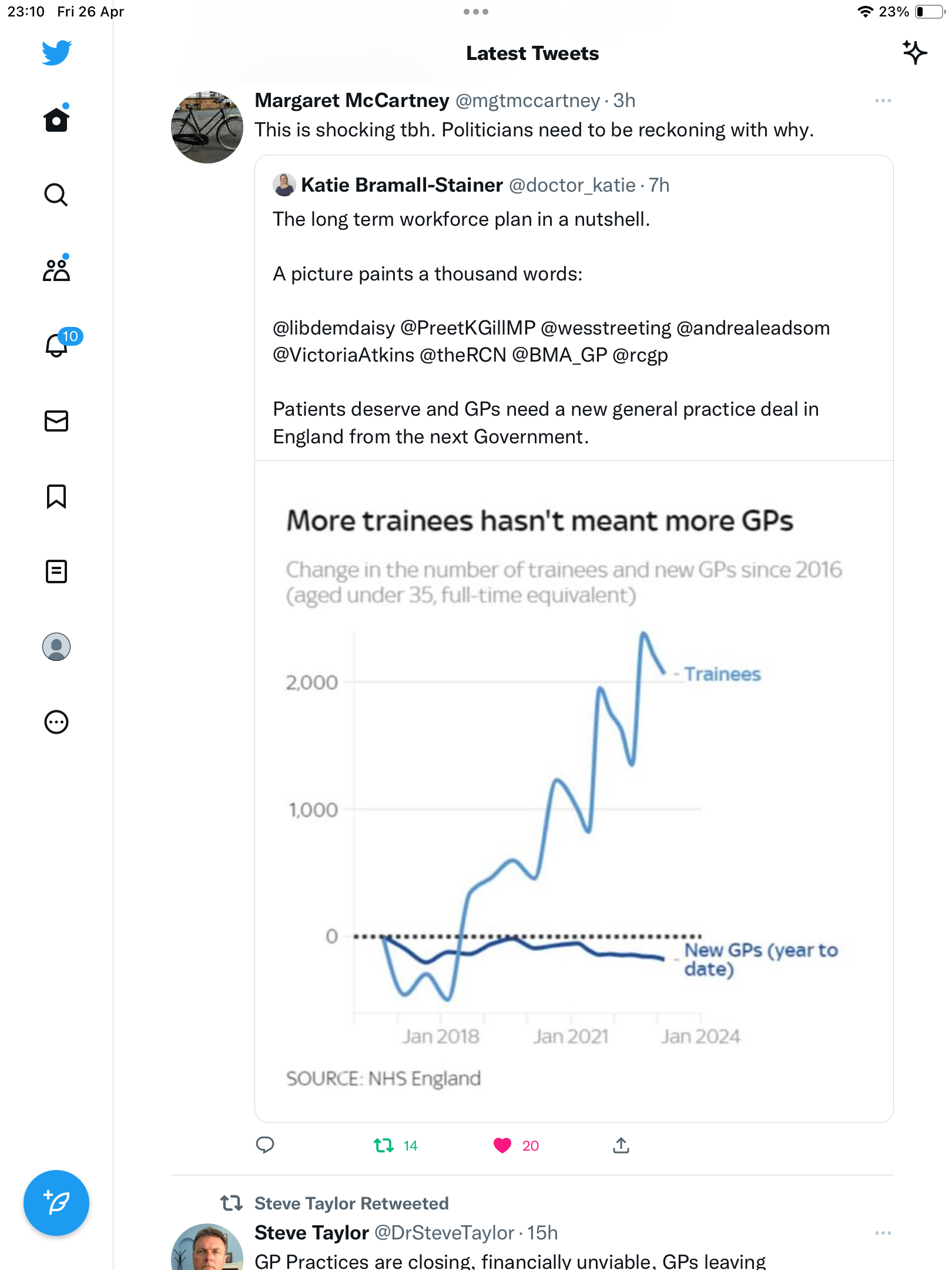Open Bookmarks icon in sidebar
The image size is (952, 1270).
coord(56,496)
